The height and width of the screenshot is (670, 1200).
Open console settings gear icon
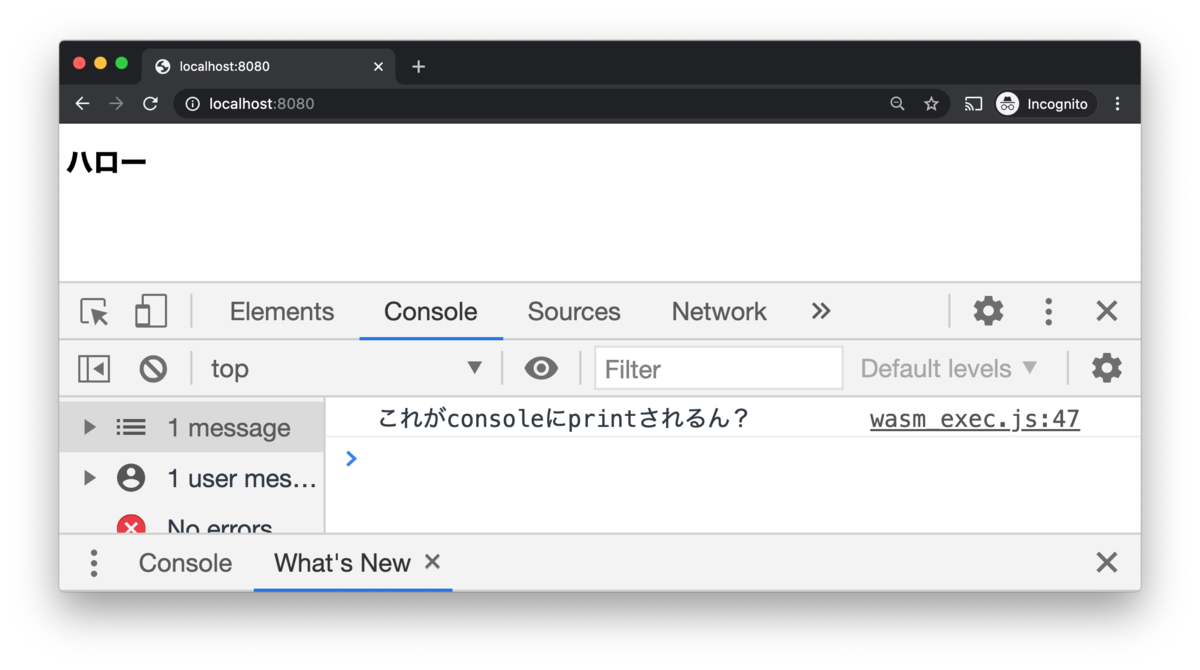(1106, 368)
